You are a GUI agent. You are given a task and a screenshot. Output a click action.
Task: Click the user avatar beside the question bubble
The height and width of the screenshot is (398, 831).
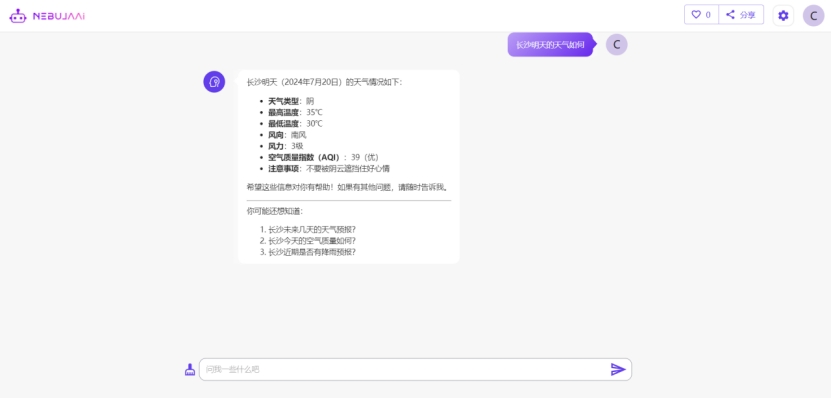coord(616,45)
